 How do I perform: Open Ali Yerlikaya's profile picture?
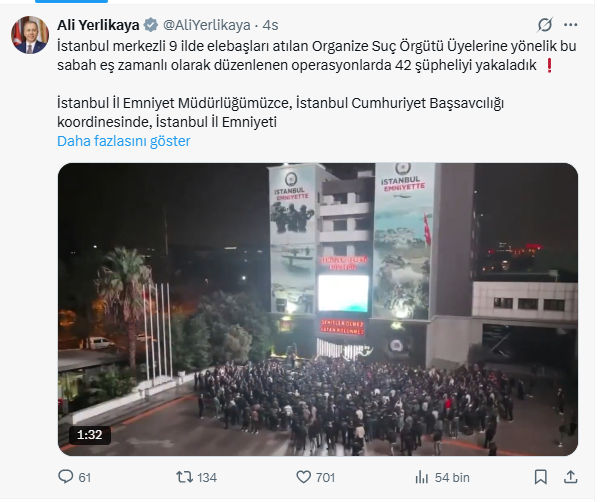tap(30, 35)
